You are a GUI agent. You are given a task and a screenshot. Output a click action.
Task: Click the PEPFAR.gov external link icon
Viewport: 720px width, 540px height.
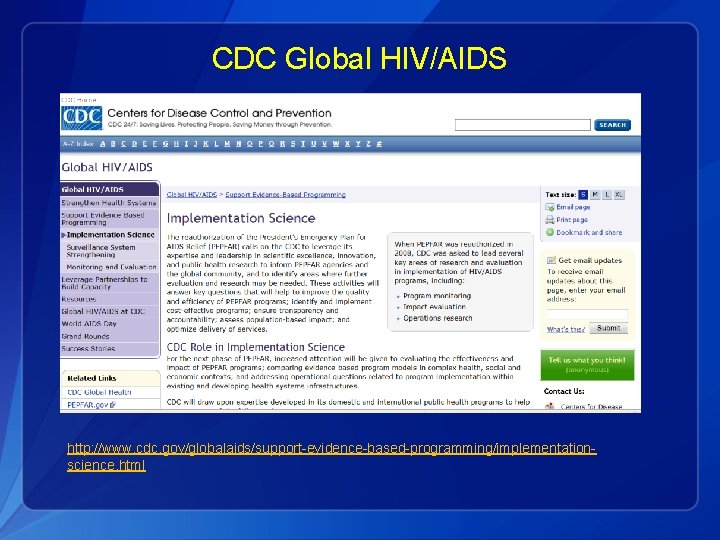[112, 405]
